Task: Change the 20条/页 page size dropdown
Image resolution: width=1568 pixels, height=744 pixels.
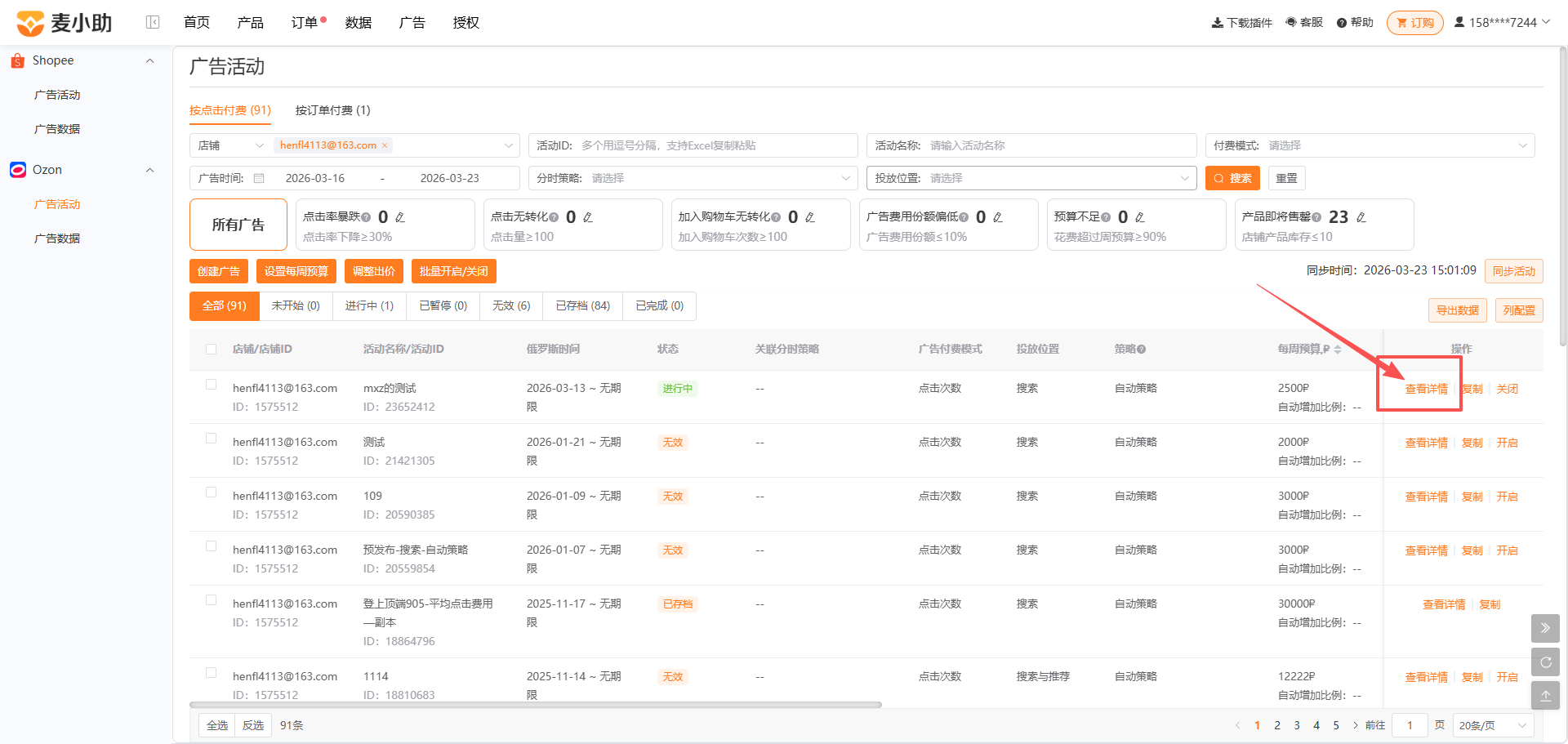Action: tap(1493, 725)
